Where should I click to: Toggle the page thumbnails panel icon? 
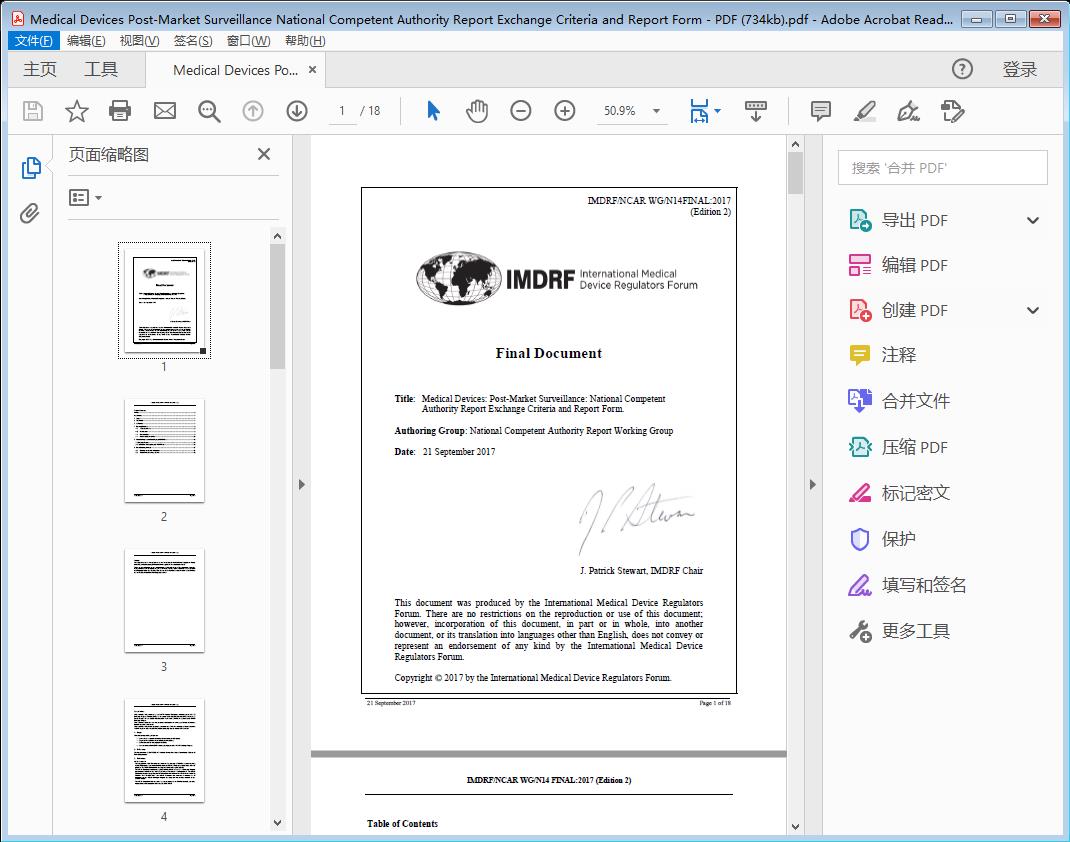point(31,168)
